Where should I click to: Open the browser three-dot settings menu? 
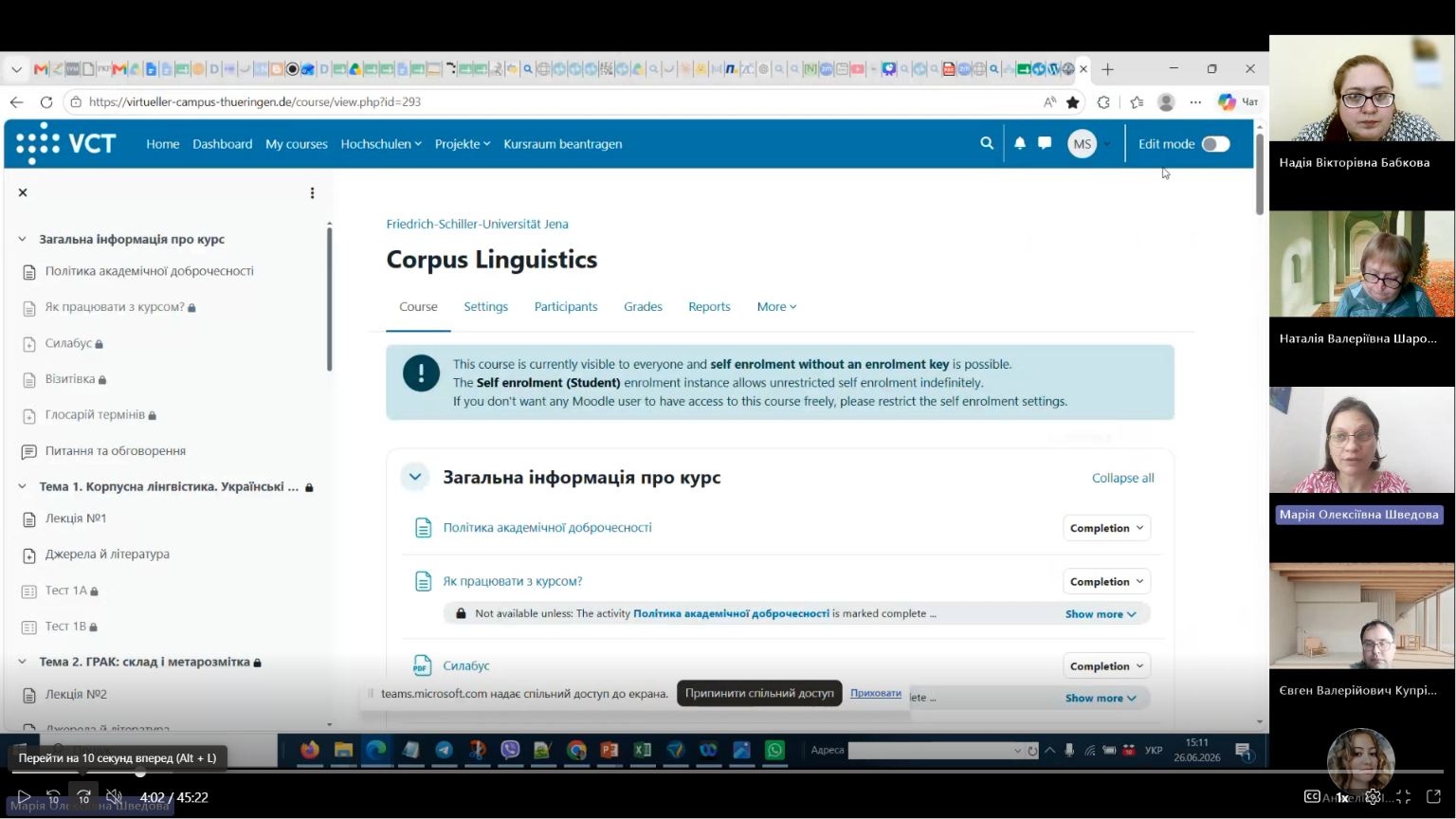pyautogui.click(x=1195, y=101)
